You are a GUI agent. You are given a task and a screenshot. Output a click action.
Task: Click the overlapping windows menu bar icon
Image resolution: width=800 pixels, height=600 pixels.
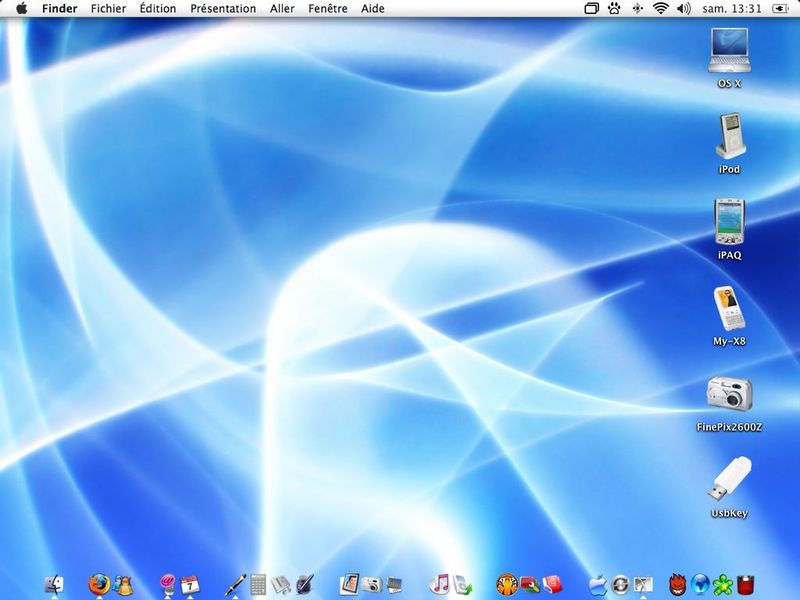tap(591, 9)
